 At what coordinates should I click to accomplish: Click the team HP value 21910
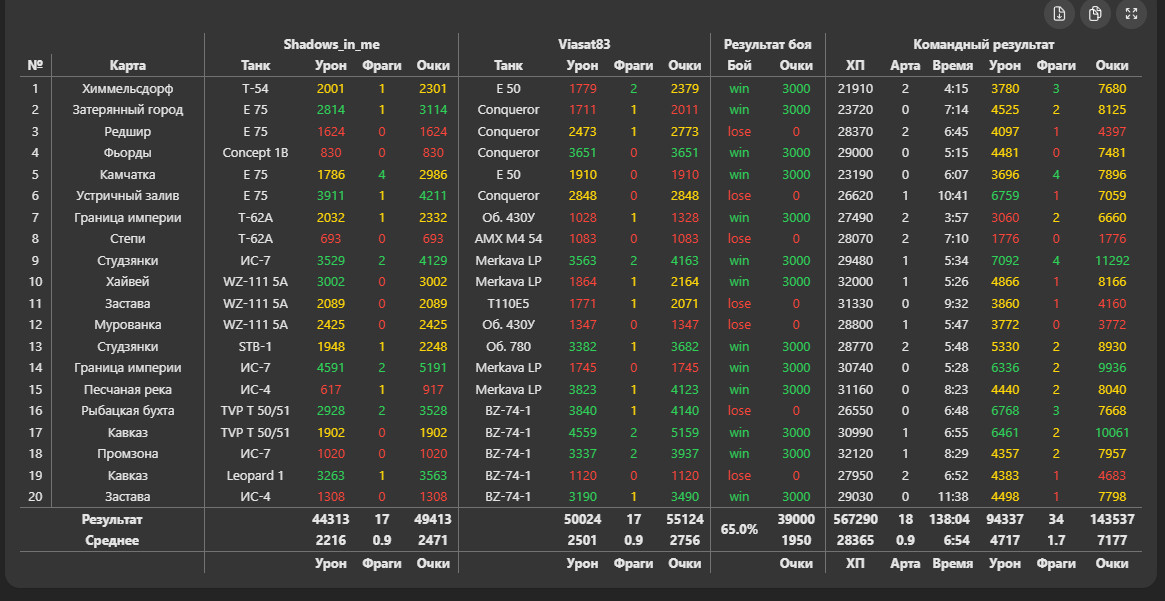tap(855, 89)
